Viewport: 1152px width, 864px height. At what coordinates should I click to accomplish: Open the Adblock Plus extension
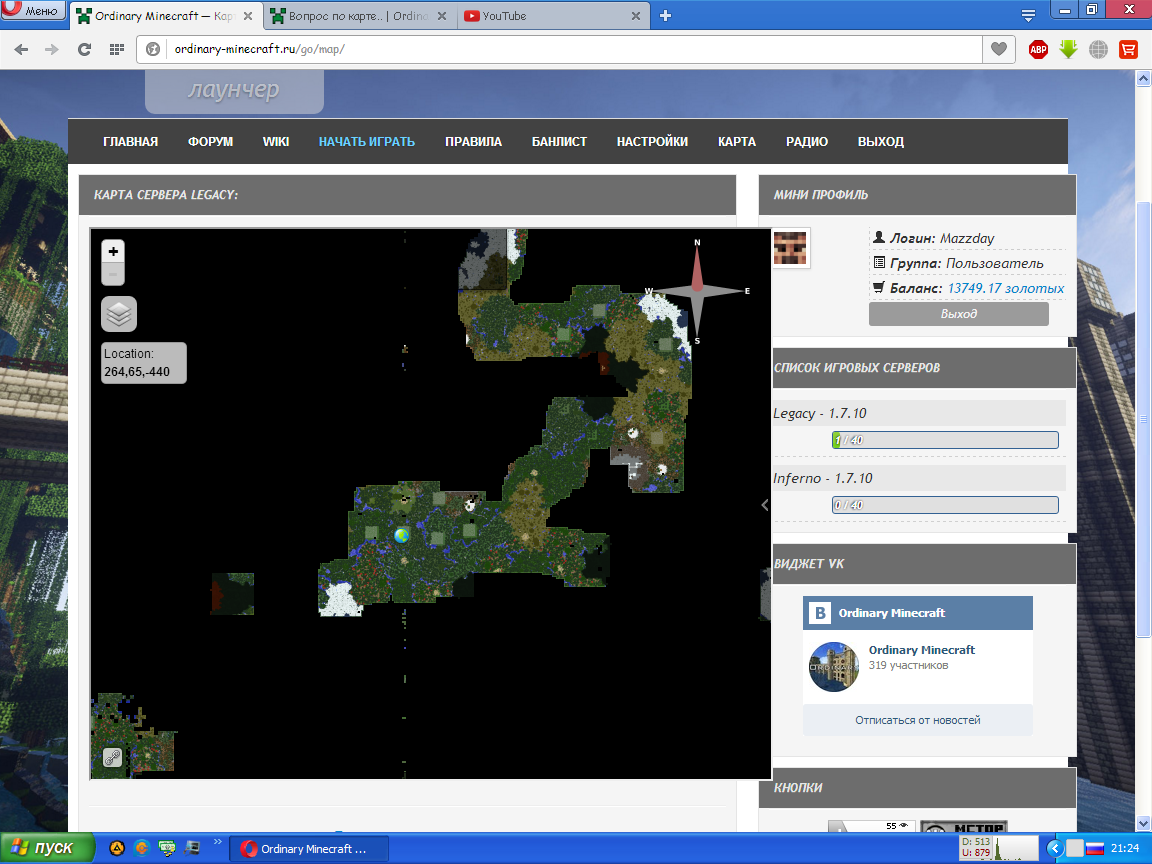tap(1038, 49)
